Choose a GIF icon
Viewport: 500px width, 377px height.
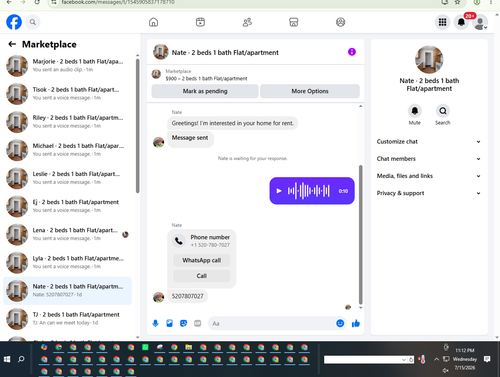198,323
